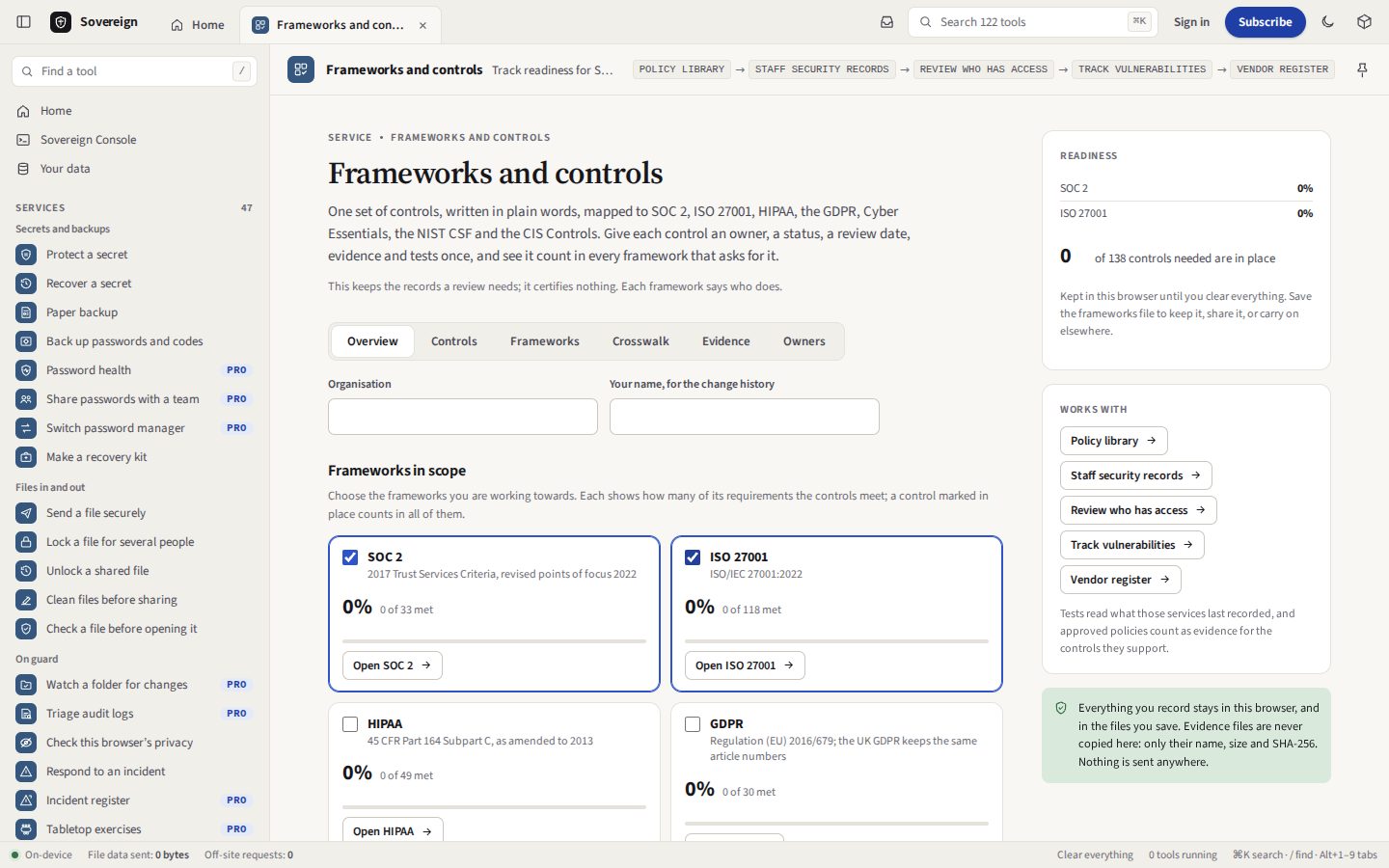Open Triage audit logs icon

pyautogui.click(x=26, y=714)
